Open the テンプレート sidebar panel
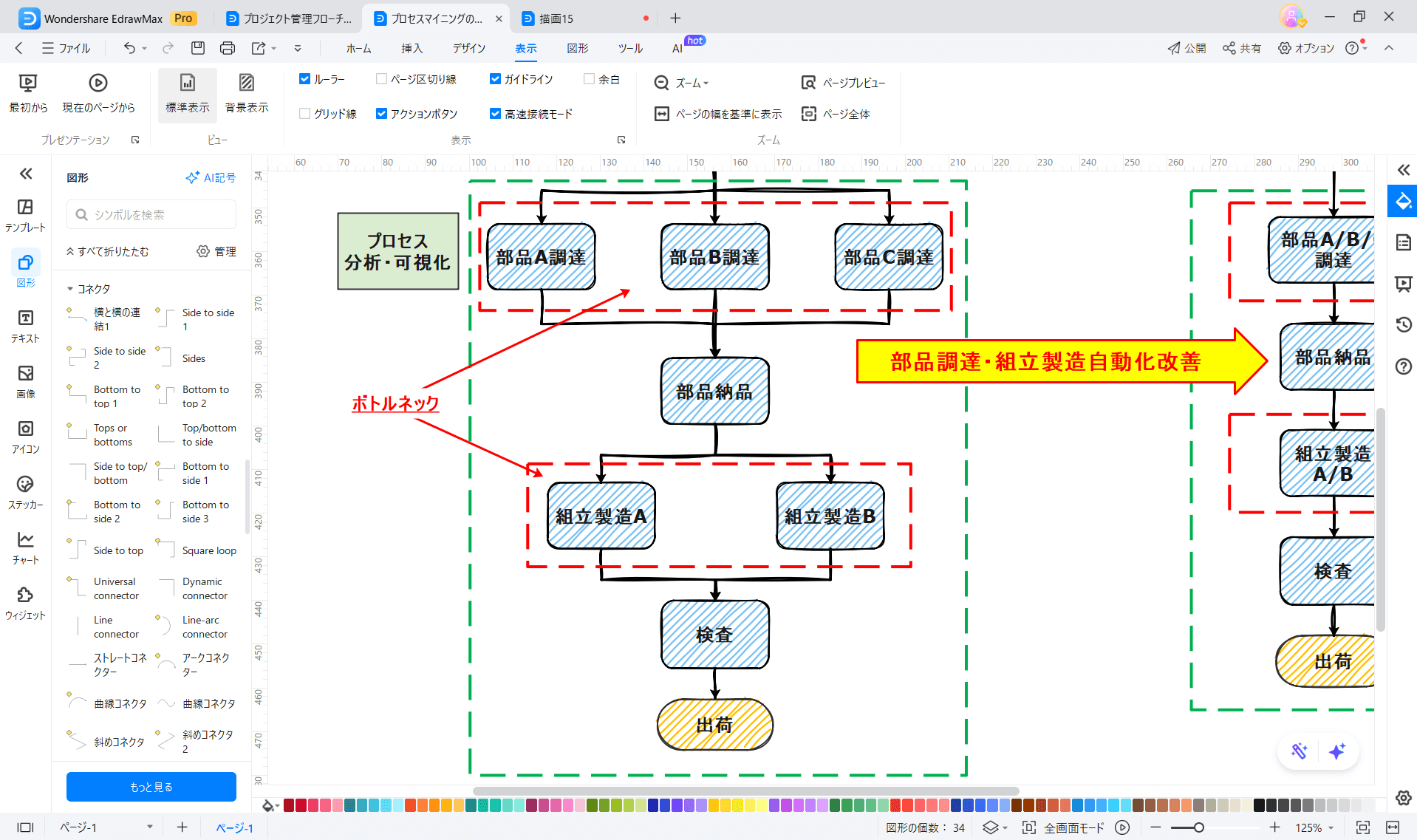Viewport: 1417px width, 840px height. (x=26, y=215)
